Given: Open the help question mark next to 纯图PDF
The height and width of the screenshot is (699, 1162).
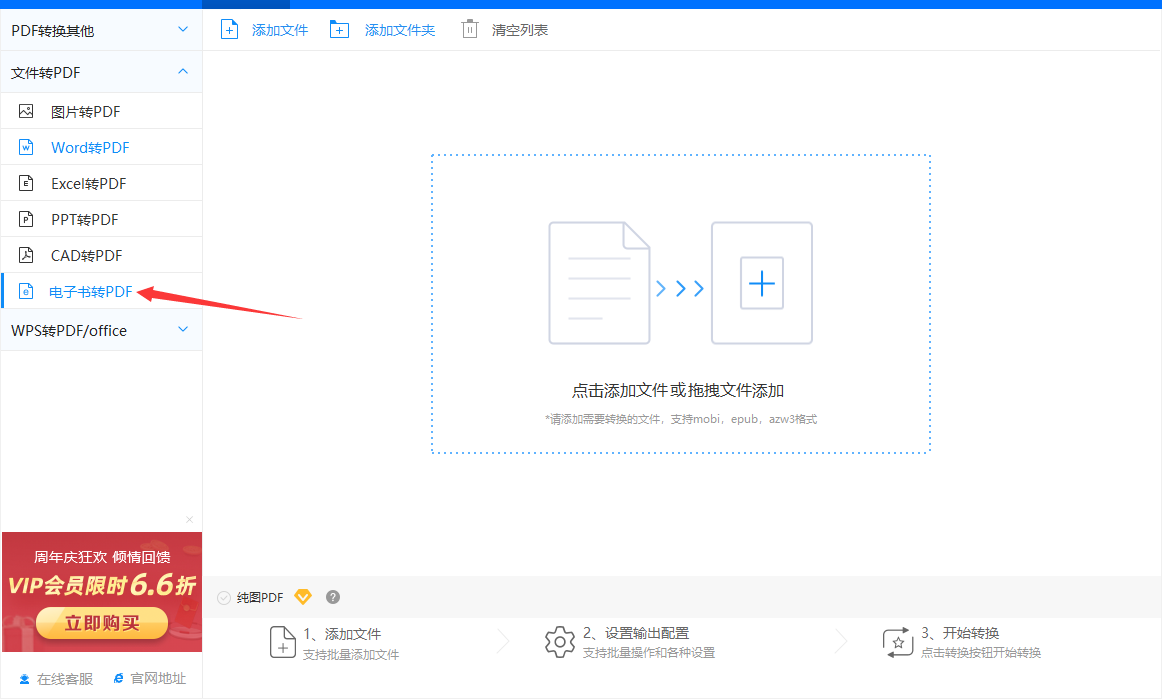Looking at the screenshot, I should 333,597.
